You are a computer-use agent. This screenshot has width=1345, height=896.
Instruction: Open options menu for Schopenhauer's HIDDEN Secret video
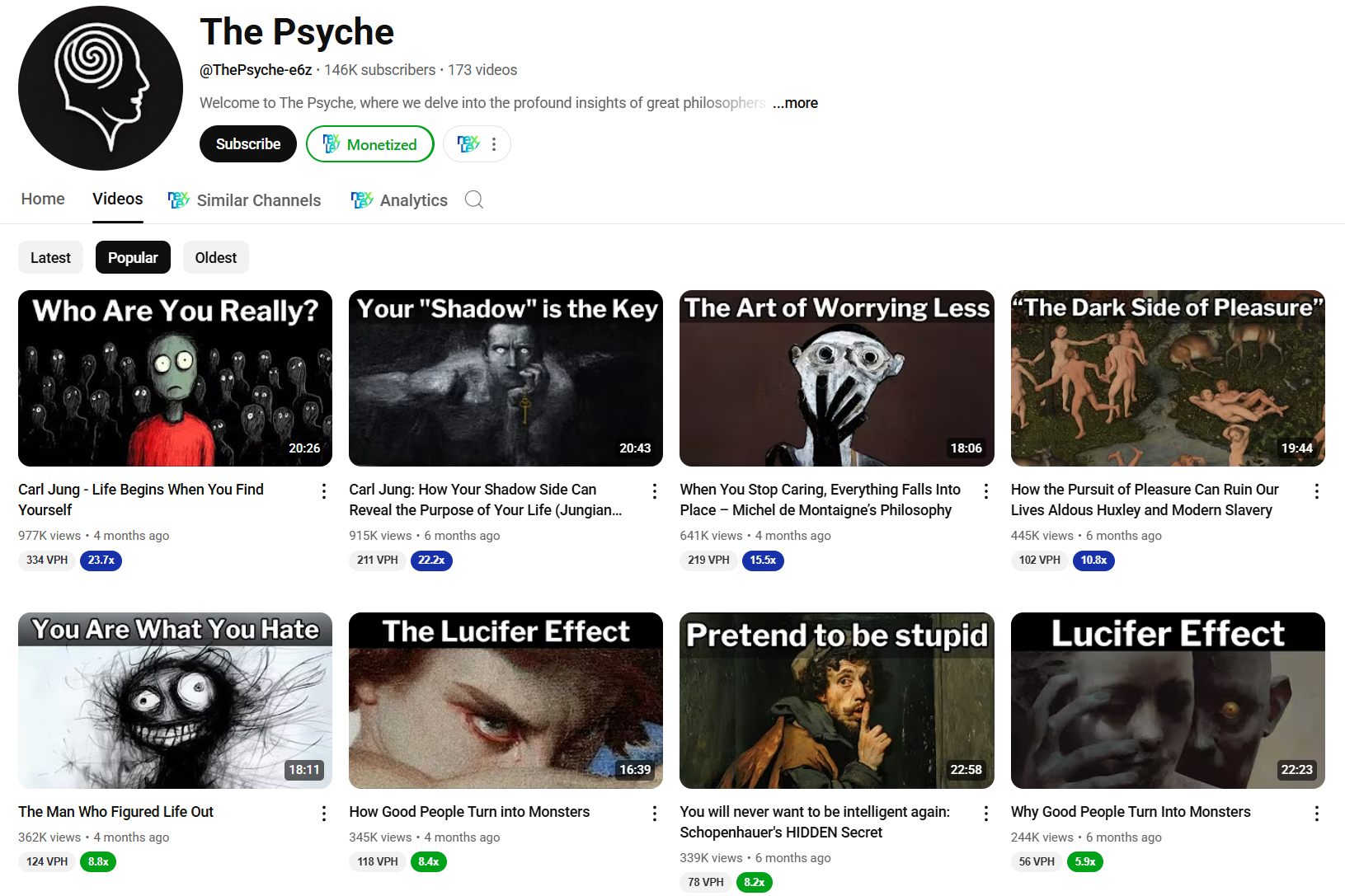986,814
